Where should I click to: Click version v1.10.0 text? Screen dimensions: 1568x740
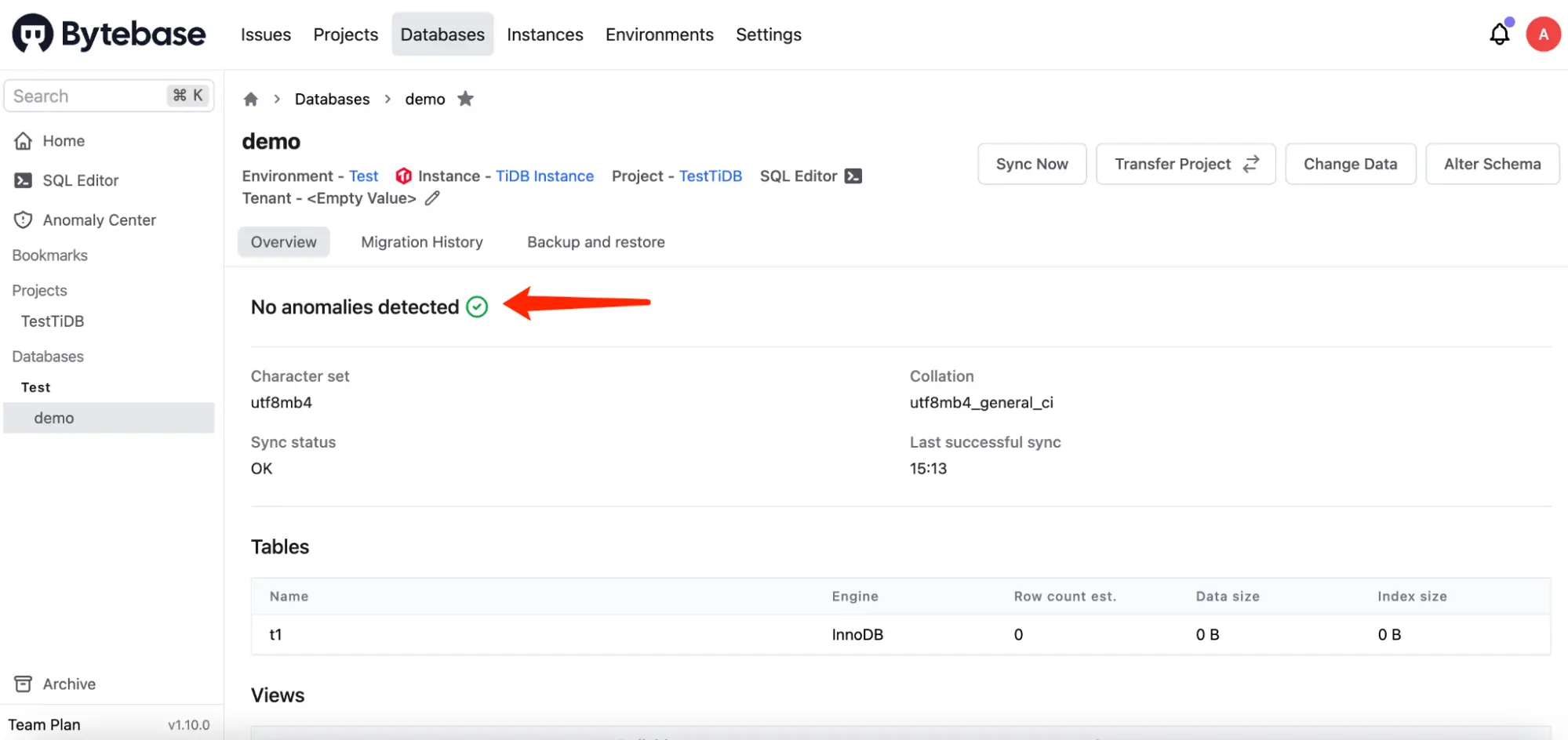tap(189, 726)
